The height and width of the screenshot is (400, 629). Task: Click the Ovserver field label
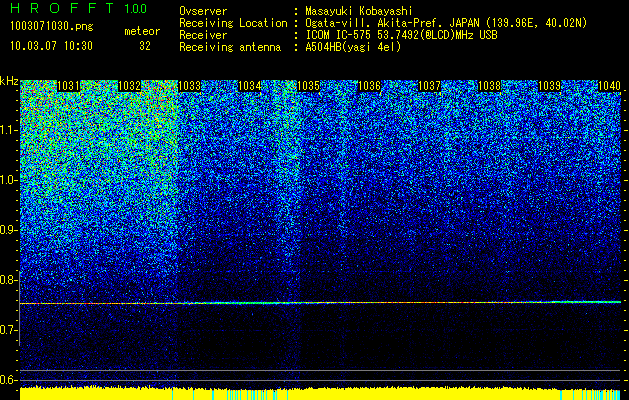coord(203,11)
